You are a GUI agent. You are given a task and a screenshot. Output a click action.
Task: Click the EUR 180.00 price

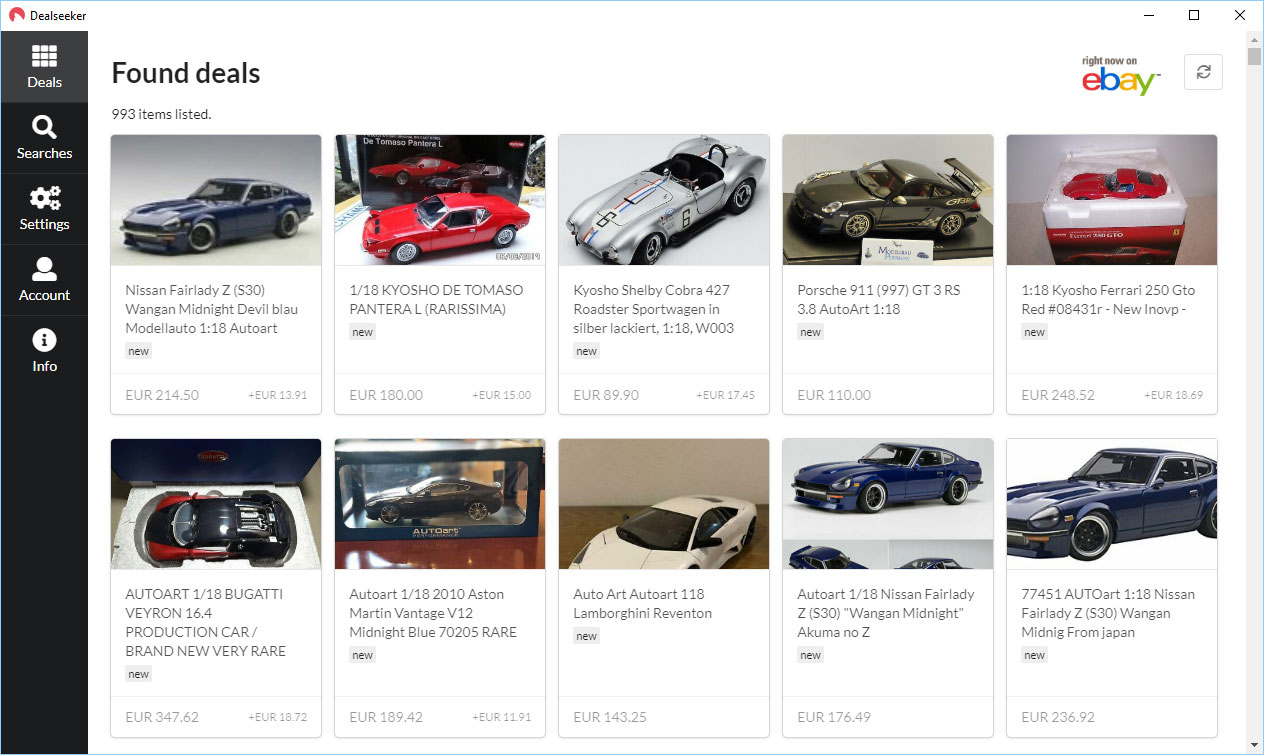click(x=386, y=395)
